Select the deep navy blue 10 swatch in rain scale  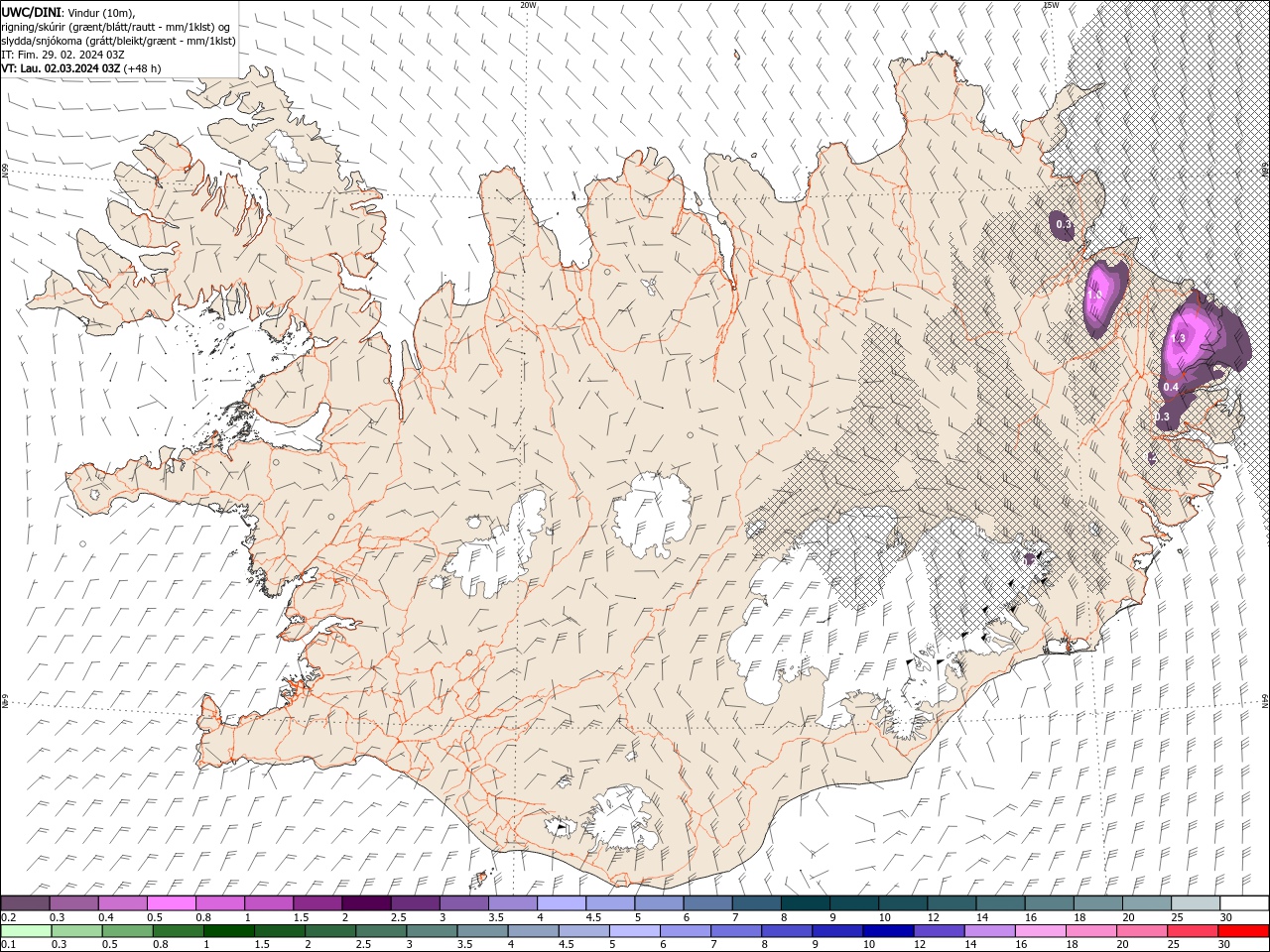click(888, 931)
